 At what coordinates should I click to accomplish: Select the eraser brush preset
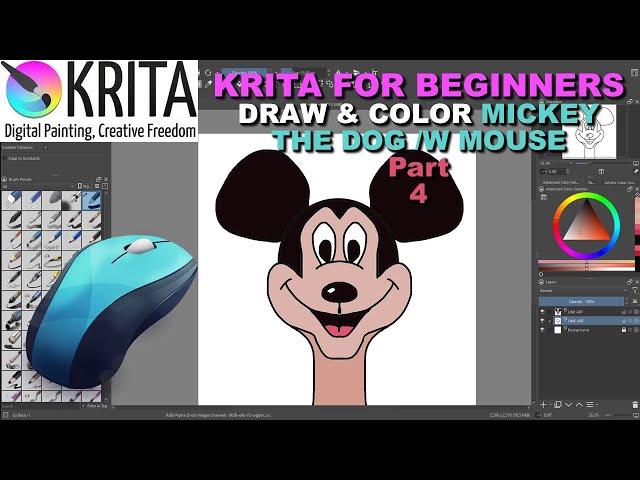tap(12, 200)
